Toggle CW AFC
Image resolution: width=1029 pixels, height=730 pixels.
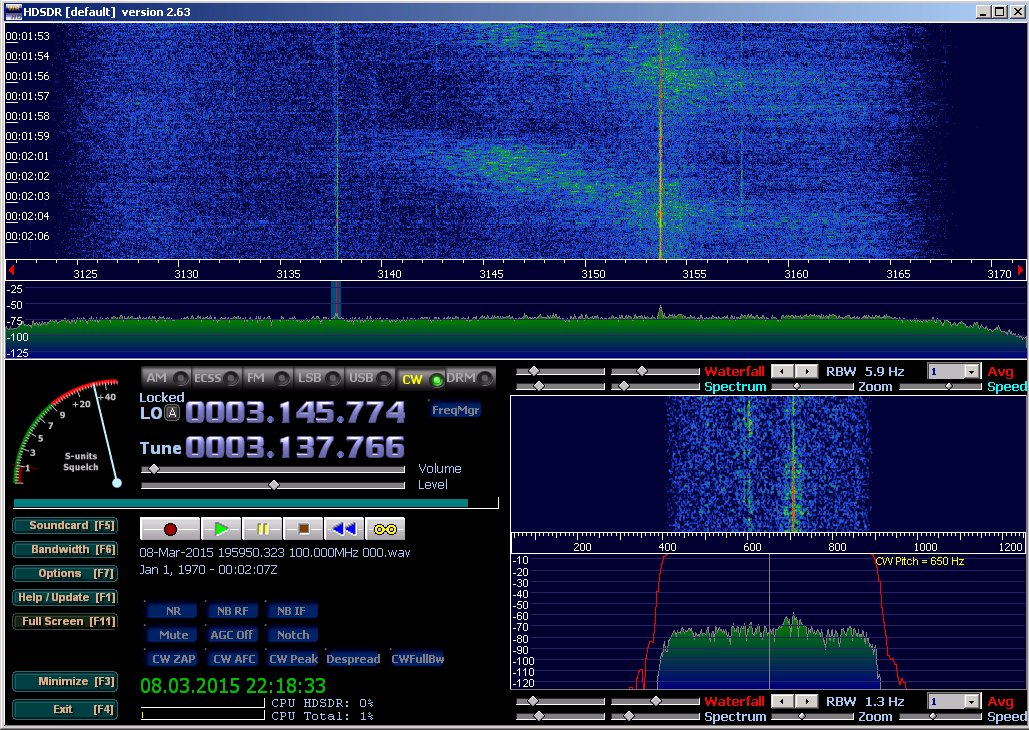tap(232, 659)
